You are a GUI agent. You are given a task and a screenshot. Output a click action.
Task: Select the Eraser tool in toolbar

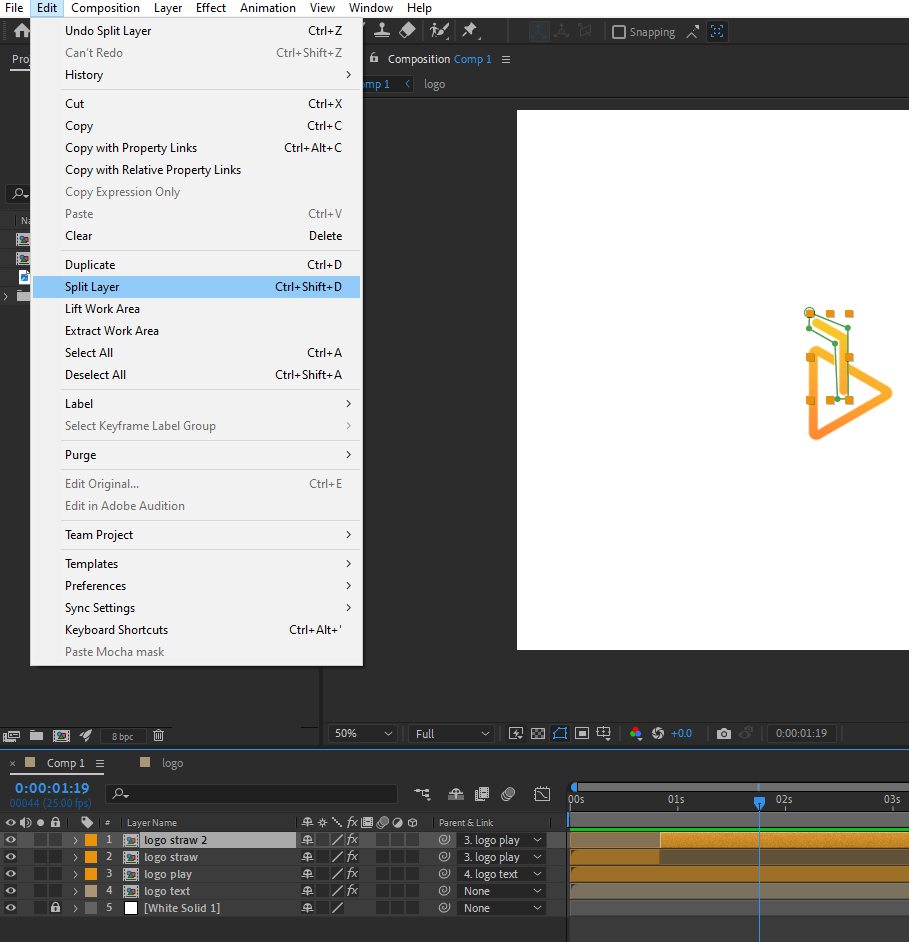click(x=407, y=32)
